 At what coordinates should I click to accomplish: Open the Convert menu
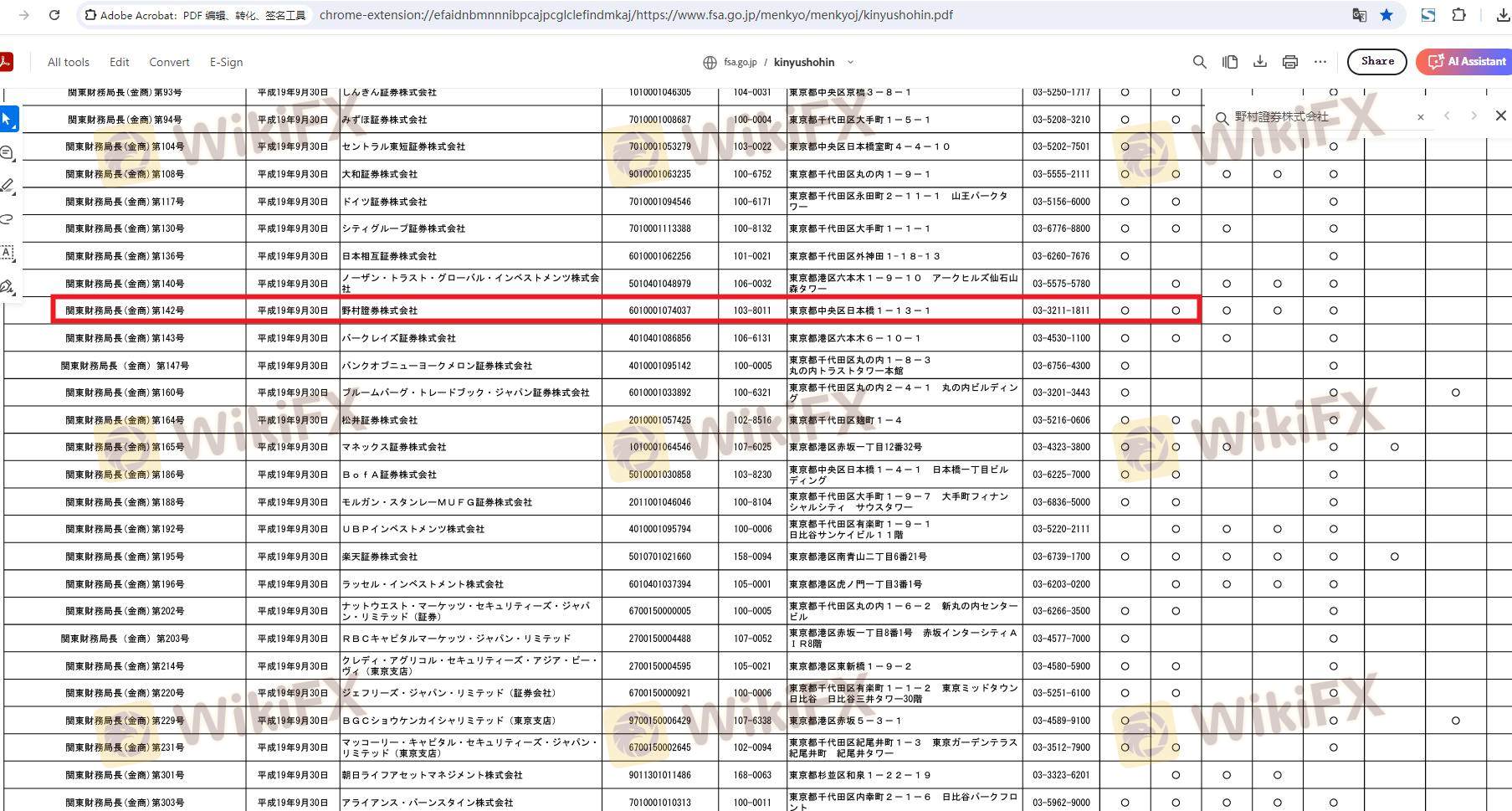pos(169,62)
